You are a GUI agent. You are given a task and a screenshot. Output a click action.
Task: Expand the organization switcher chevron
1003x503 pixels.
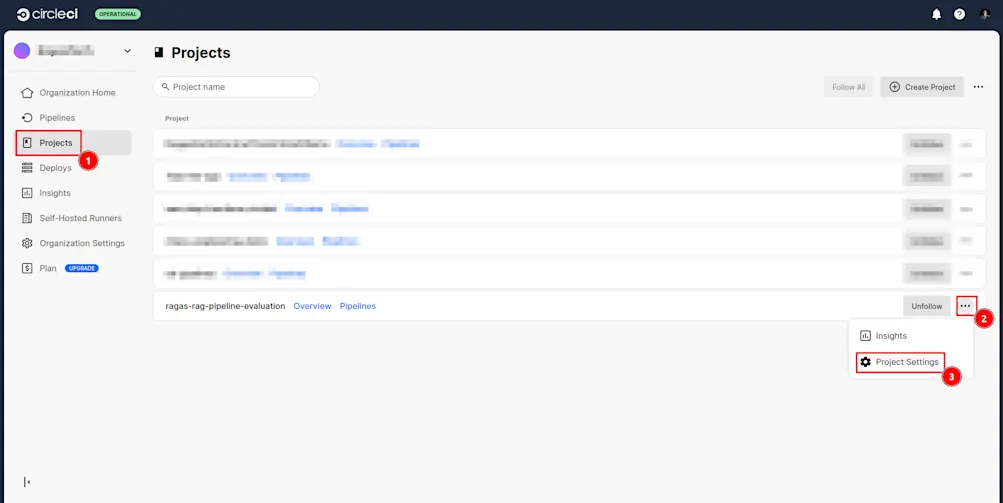pos(127,51)
